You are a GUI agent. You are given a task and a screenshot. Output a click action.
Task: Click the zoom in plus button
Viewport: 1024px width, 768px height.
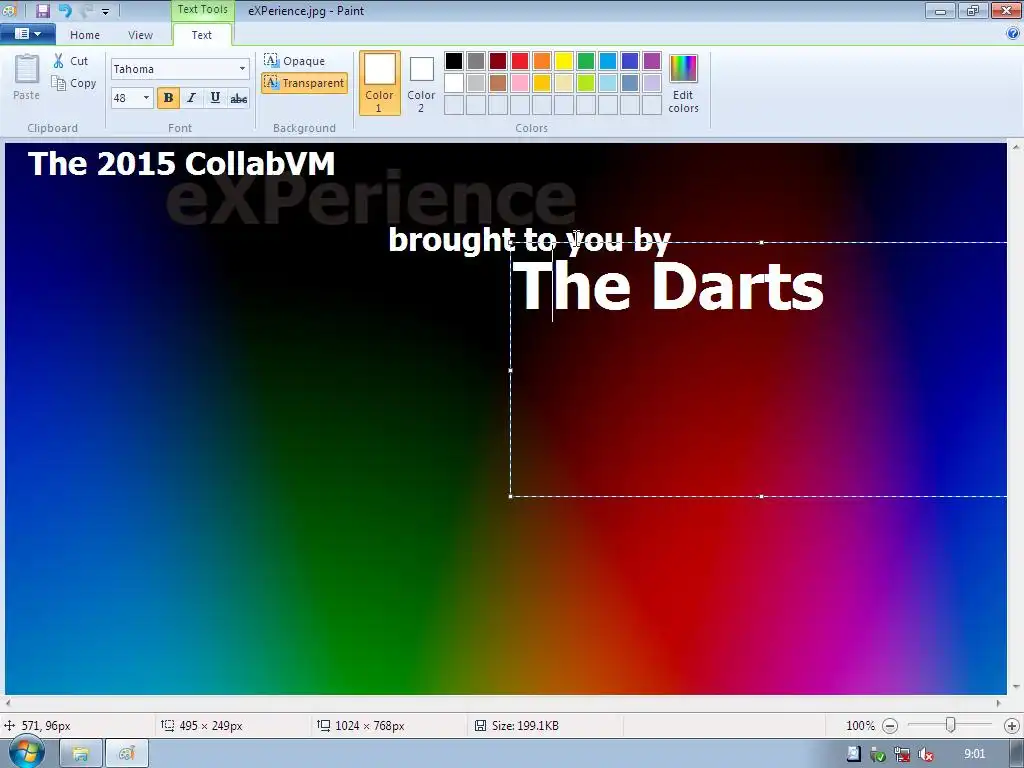[x=1012, y=726]
